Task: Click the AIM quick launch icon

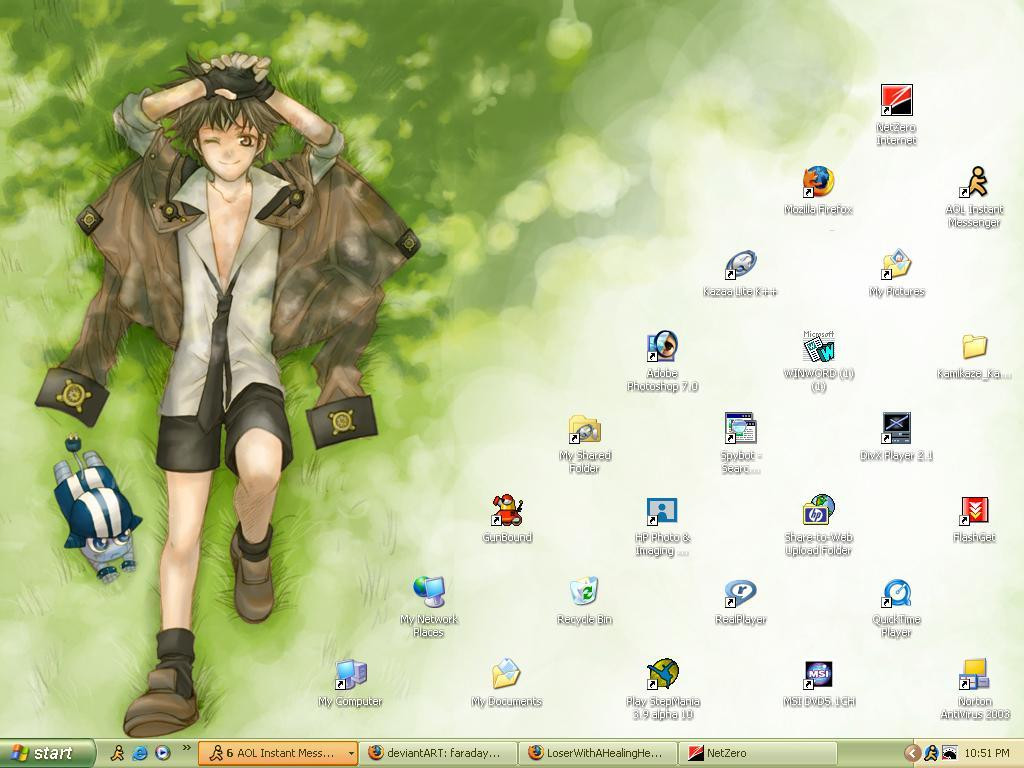Action: [118, 753]
